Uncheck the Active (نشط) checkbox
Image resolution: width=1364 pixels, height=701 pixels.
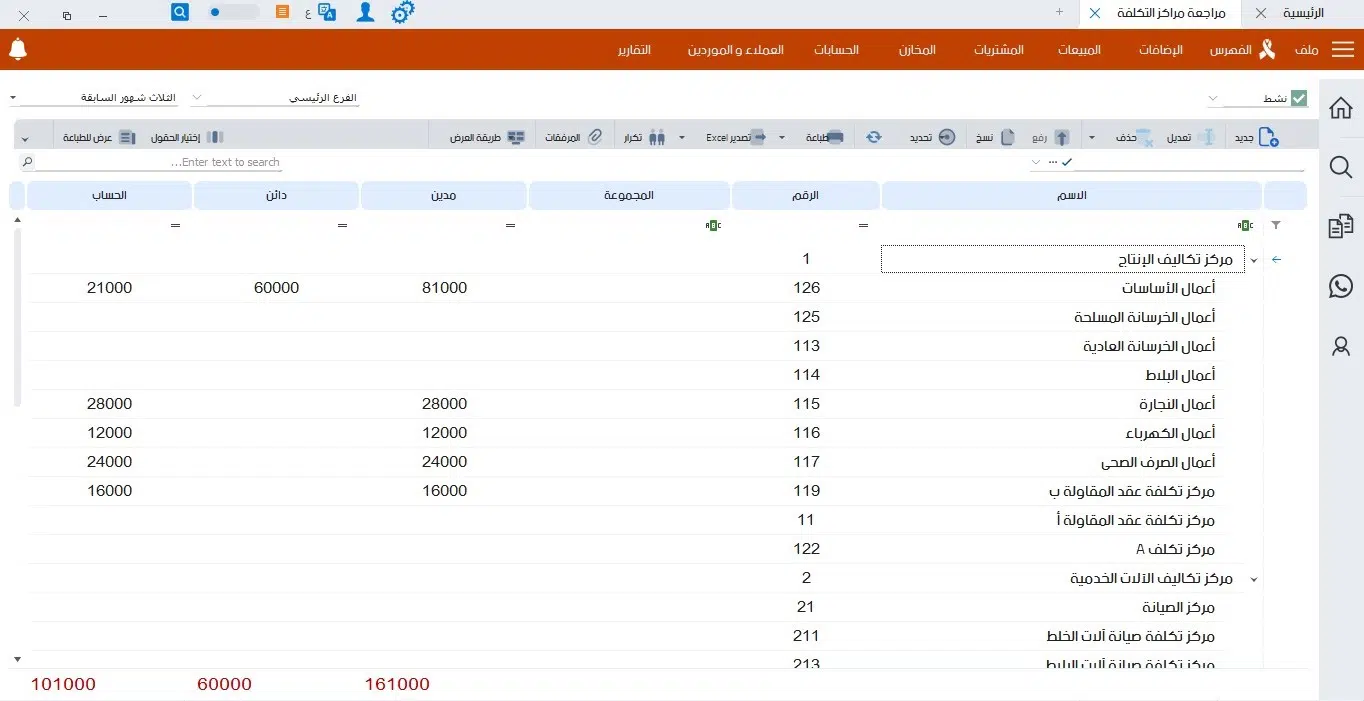[x=1299, y=98]
